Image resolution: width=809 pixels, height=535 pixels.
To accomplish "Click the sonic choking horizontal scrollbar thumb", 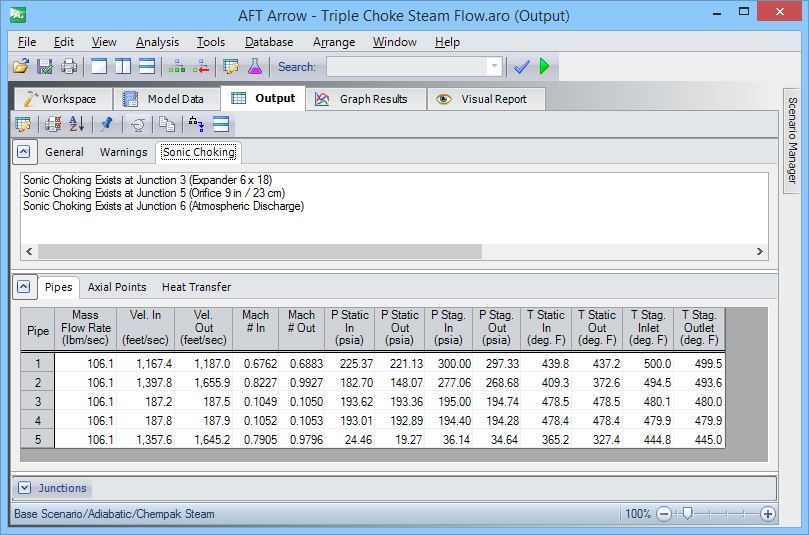I will (260, 251).
